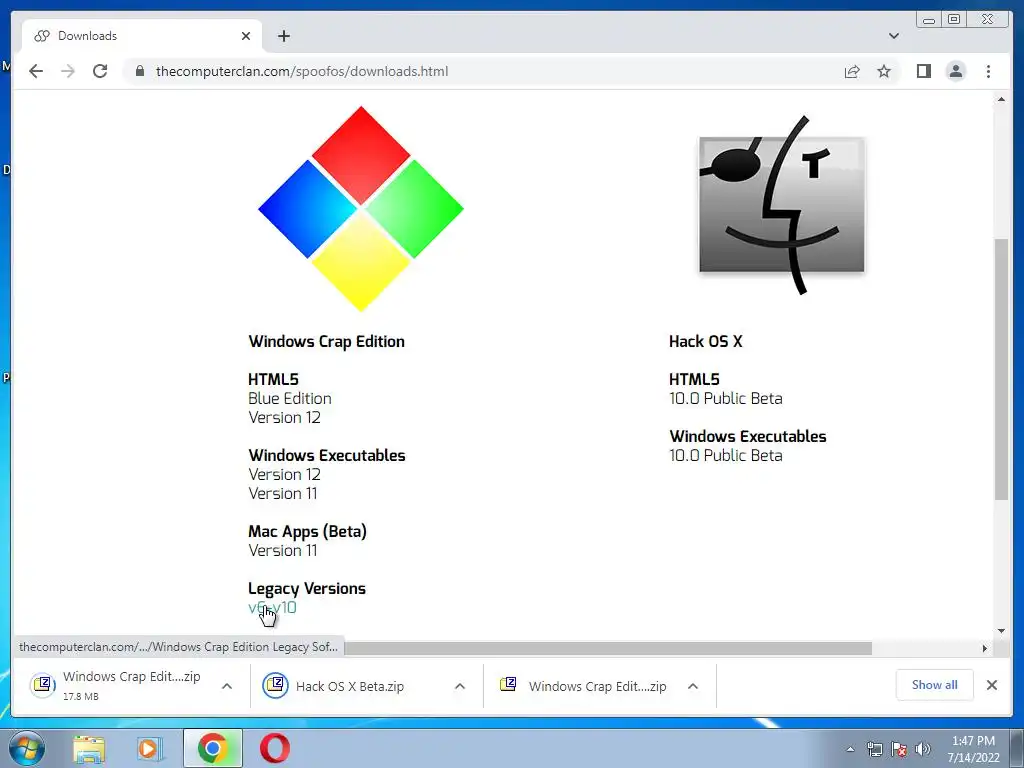The image size is (1024, 768).
Task: Launch Windows Media Player from taskbar
Action: tap(150, 748)
